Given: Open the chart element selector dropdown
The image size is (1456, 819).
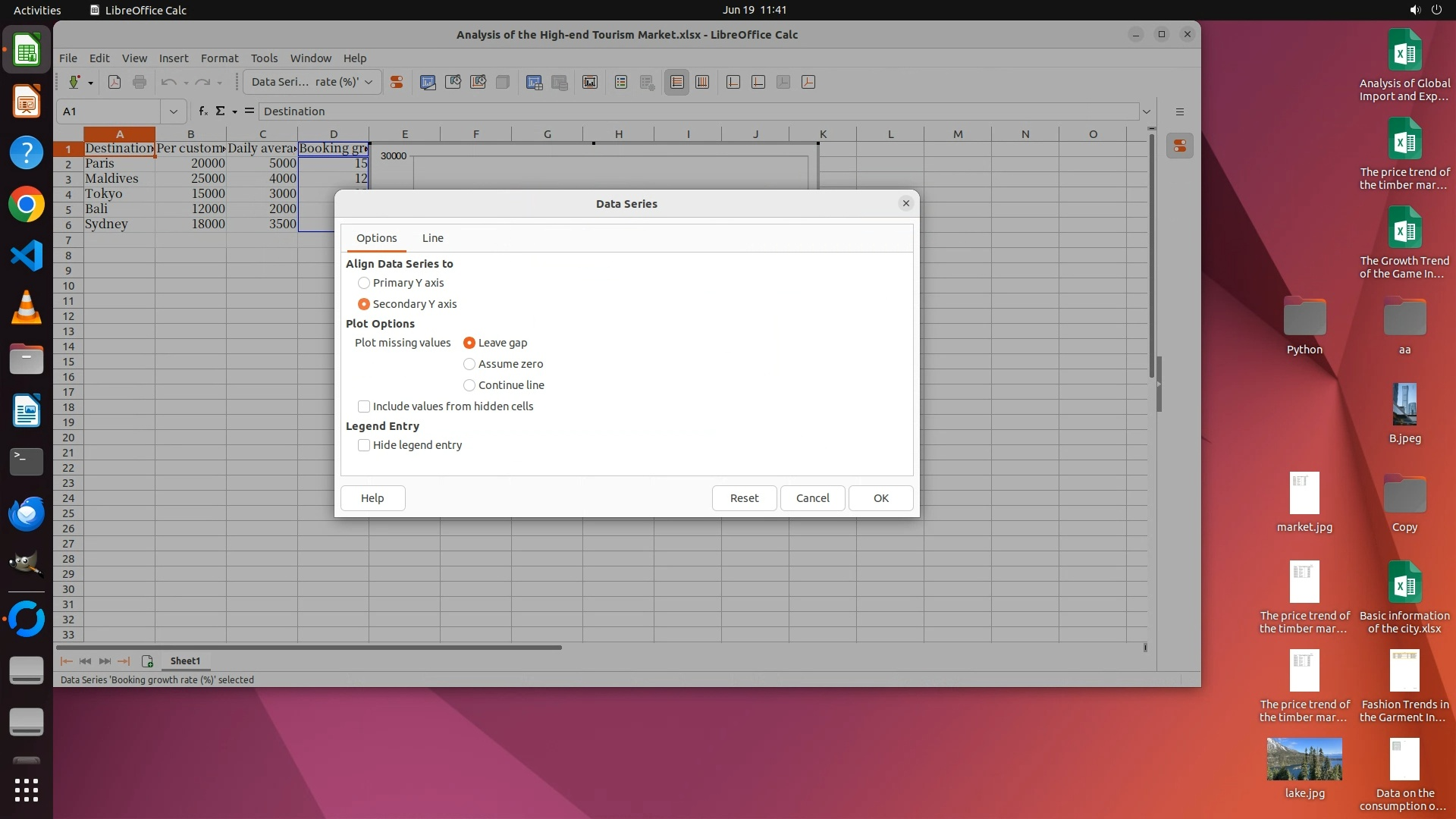Looking at the screenshot, I should pyautogui.click(x=369, y=82).
